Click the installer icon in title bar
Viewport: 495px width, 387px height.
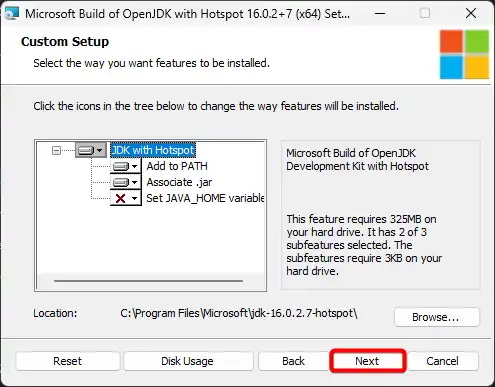point(12,14)
